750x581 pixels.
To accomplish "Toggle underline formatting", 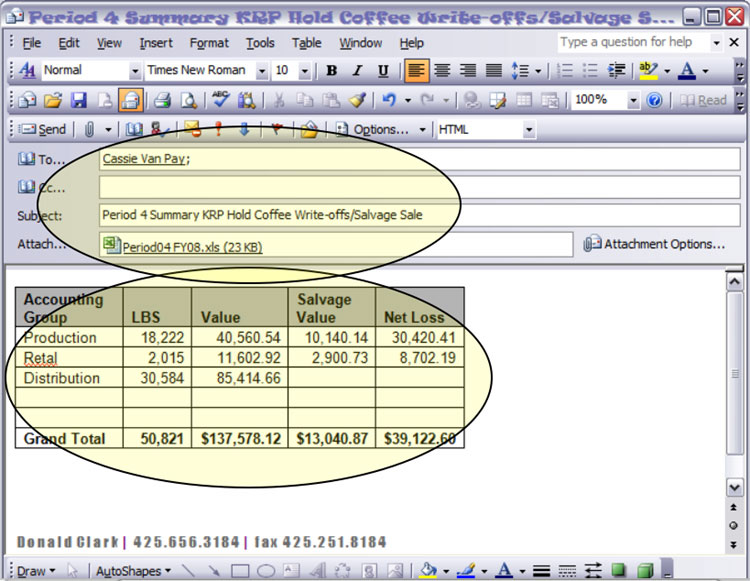I will click(x=383, y=71).
